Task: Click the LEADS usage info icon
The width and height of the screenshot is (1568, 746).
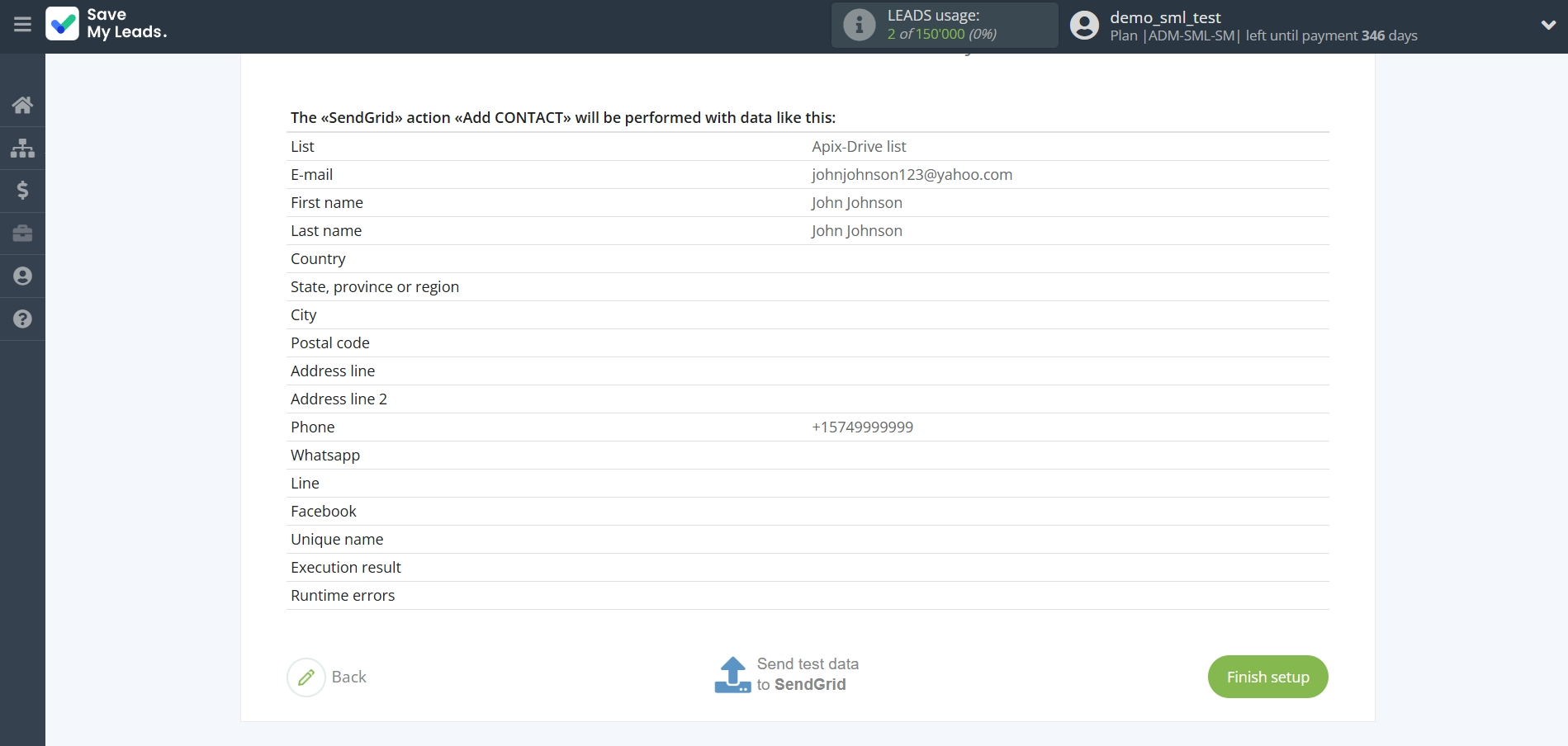Action: point(859,25)
